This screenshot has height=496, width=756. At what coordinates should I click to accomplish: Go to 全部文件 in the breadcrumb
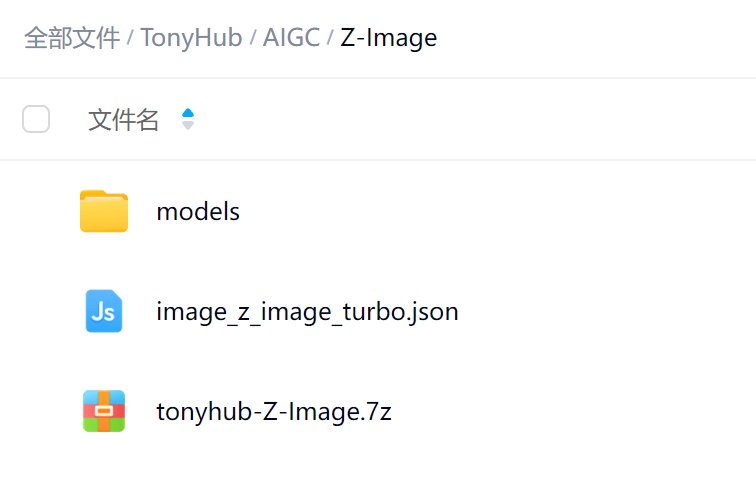pyautogui.click(x=71, y=38)
